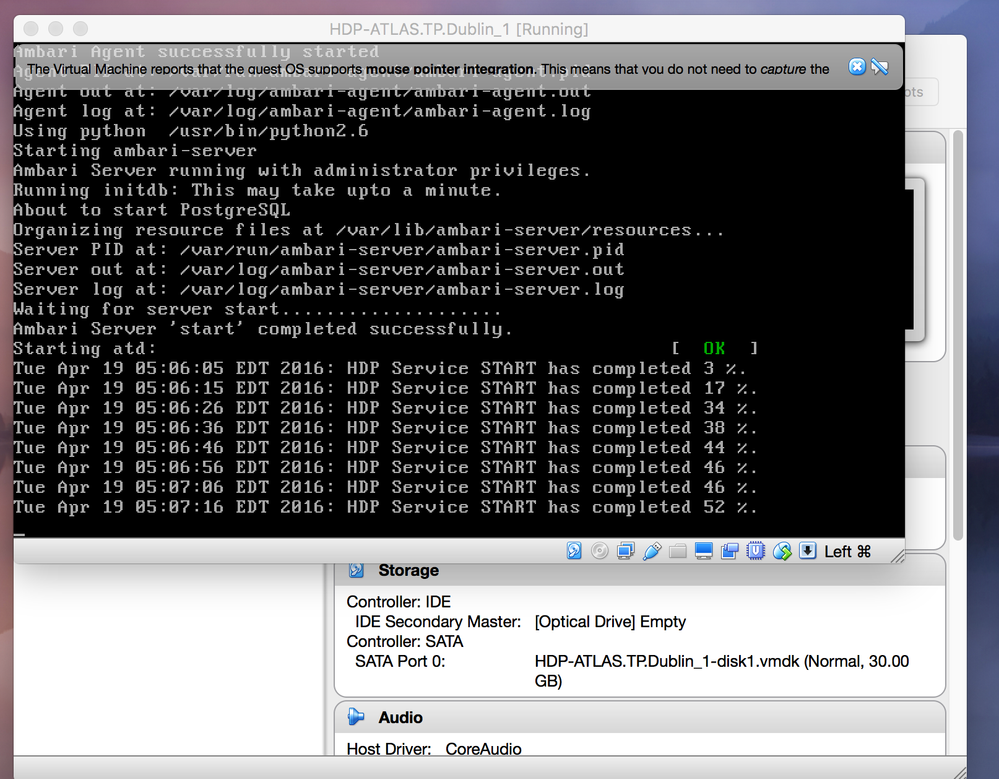The height and width of the screenshot is (779, 999).
Task: Click the 'Starting ambari-server' console line
Action: (x=135, y=151)
